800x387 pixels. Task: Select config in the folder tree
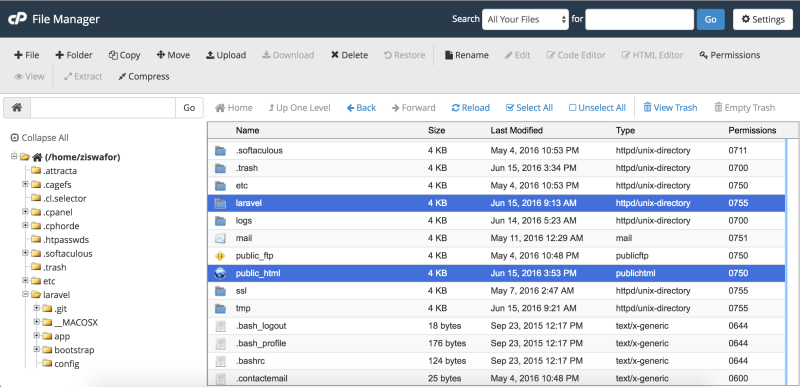(x=66, y=364)
